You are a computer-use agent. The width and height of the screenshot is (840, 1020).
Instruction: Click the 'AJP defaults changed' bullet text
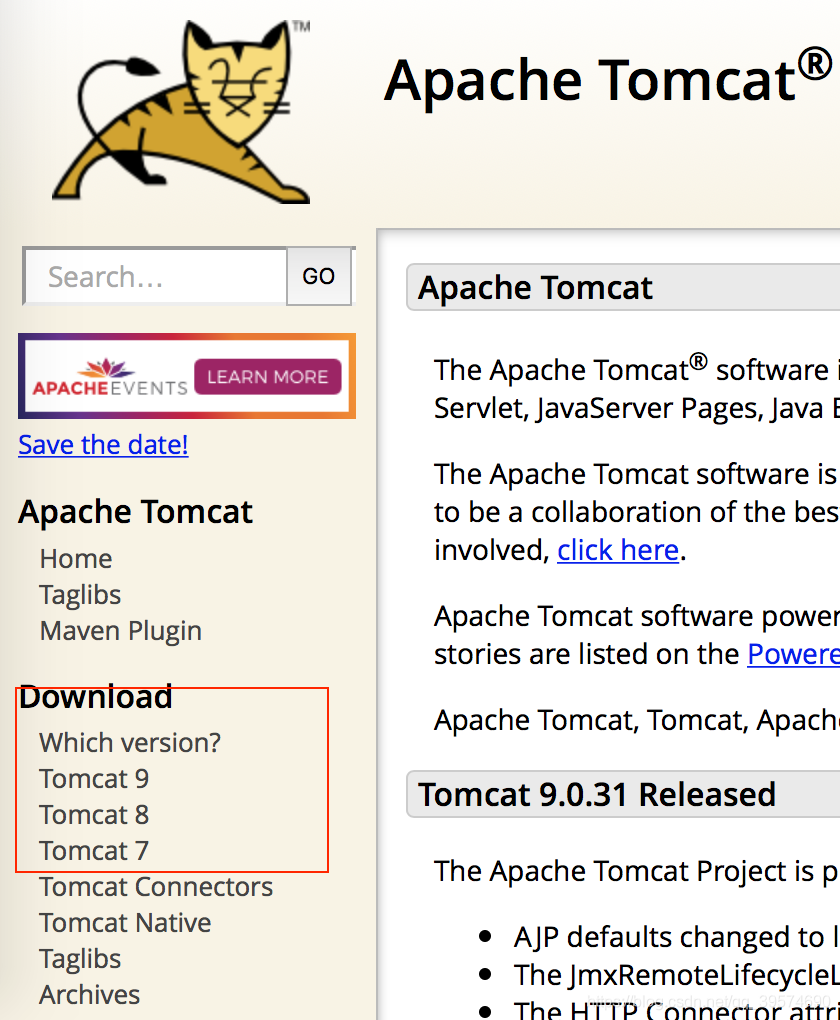point(677,937)
